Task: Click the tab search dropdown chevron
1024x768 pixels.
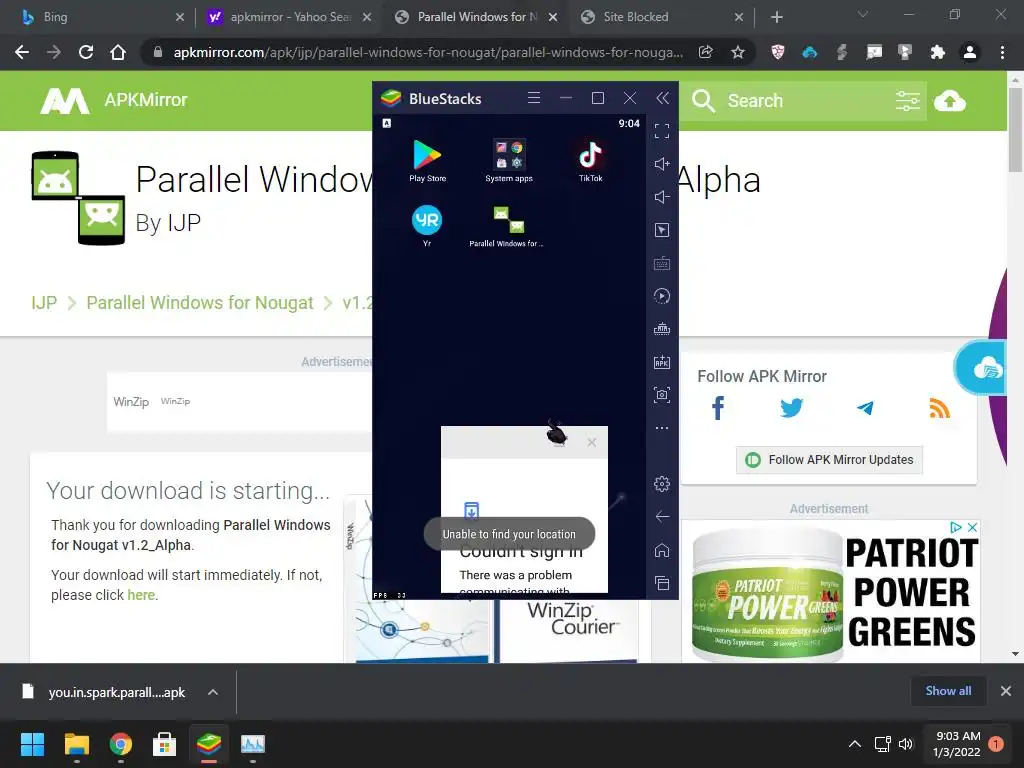Action: click(863, 14)
